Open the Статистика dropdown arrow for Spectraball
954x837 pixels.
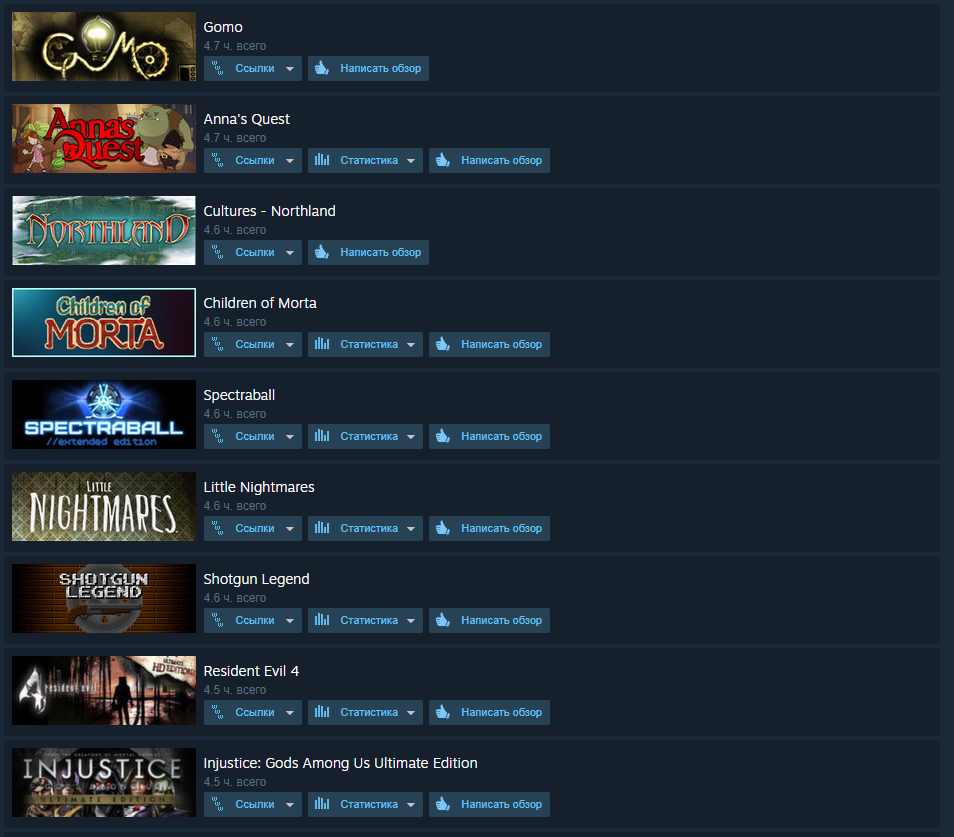click(411, 437)
